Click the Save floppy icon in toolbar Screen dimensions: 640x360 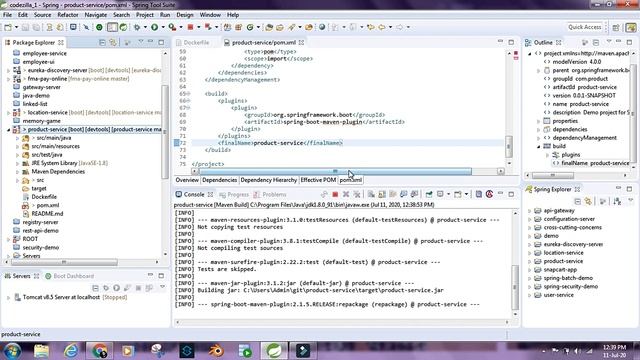tap(25, 27)
